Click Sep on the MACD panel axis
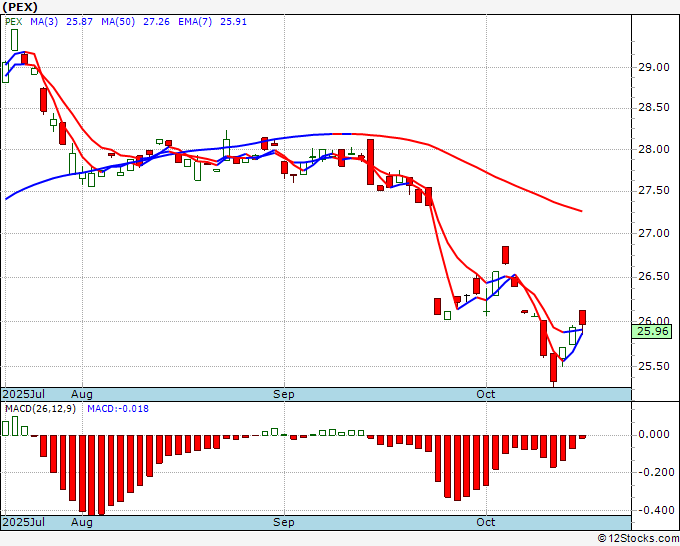Viewport: 680px width, 546px height. pos(284,522)
